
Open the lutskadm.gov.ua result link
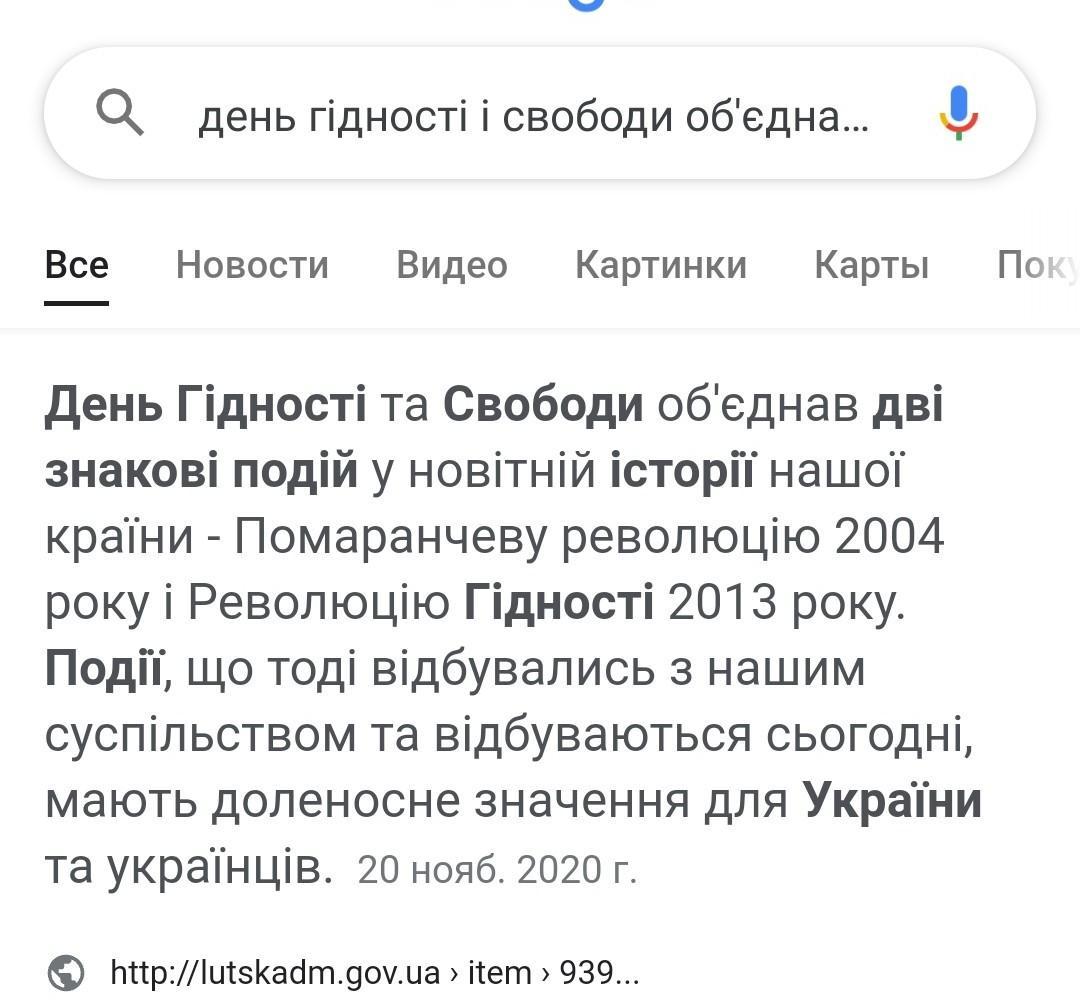[x=275, y=972]
